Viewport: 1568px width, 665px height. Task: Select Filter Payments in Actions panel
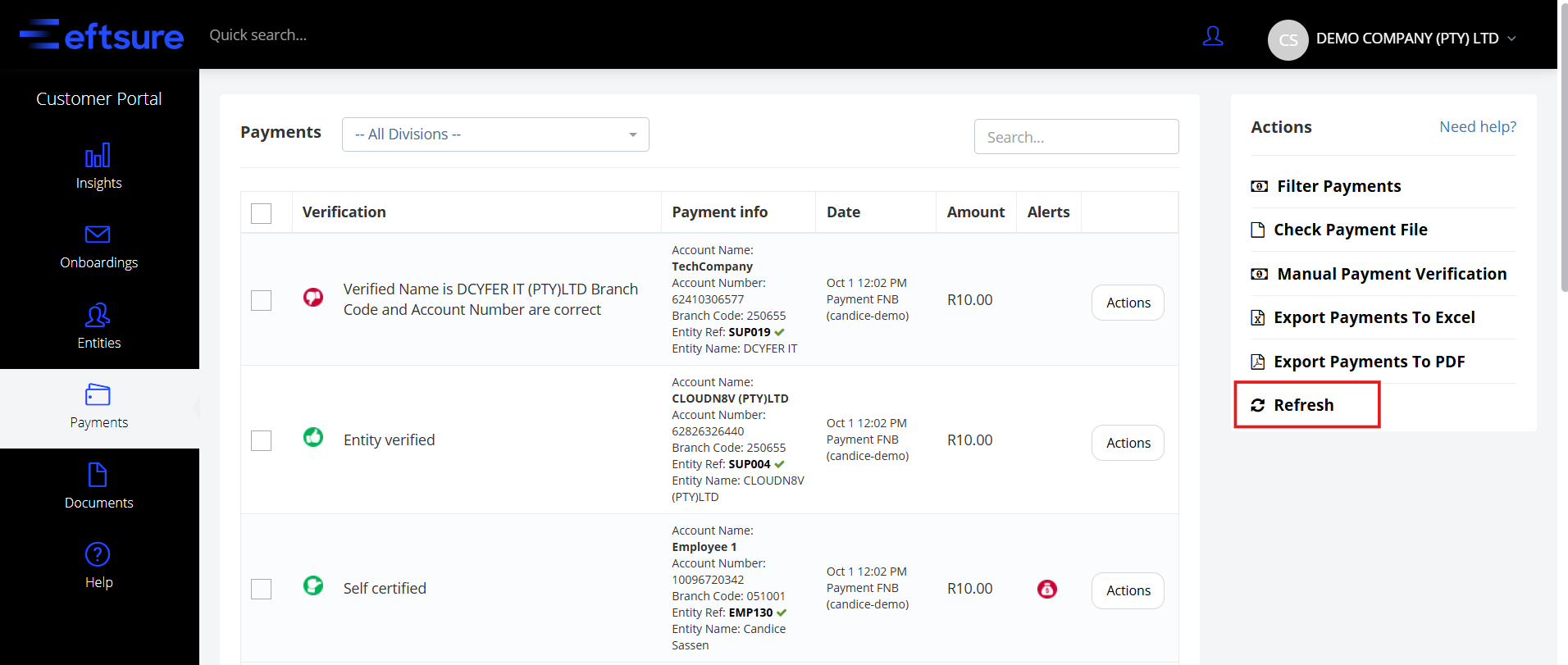[x=1338, y=186]
